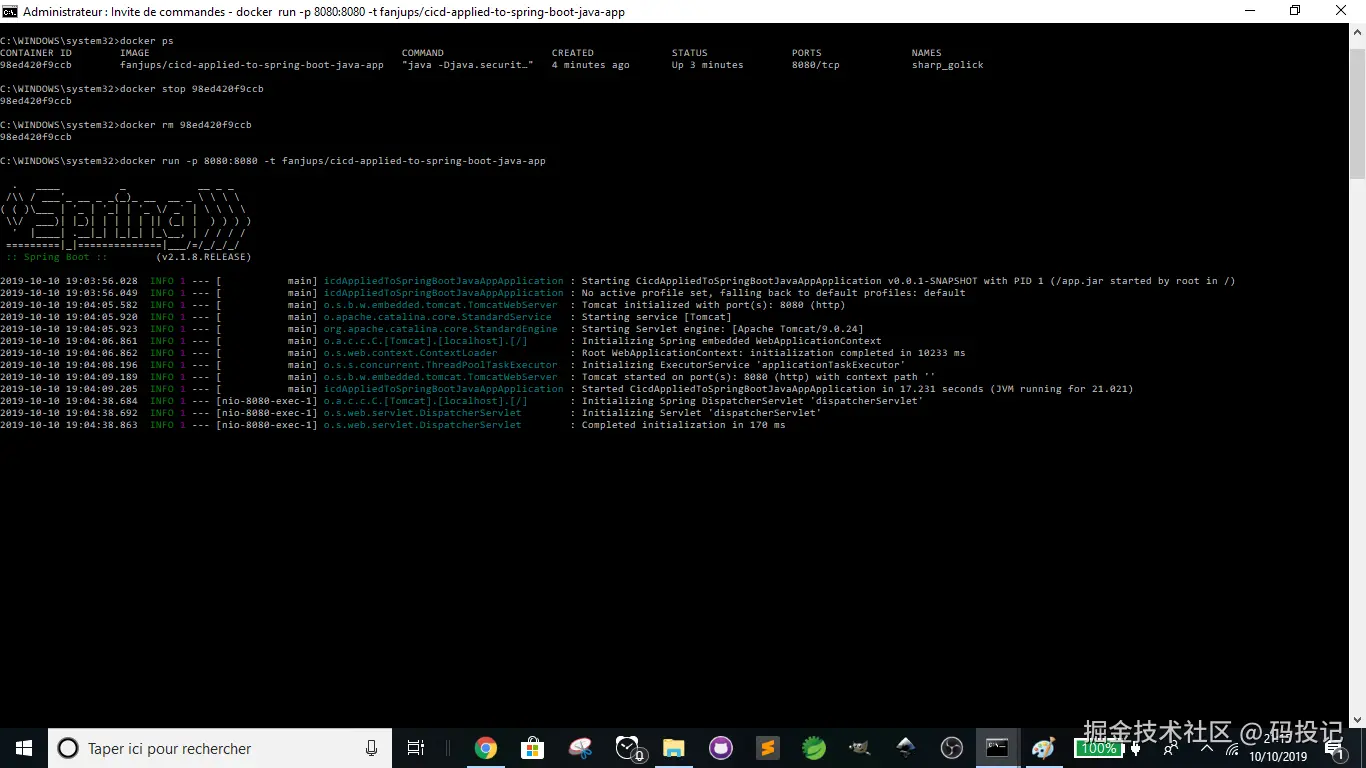1366x768 pixels.
Task: Open Microsoft Store from the taskbar
Action: [x=532, y=748]
